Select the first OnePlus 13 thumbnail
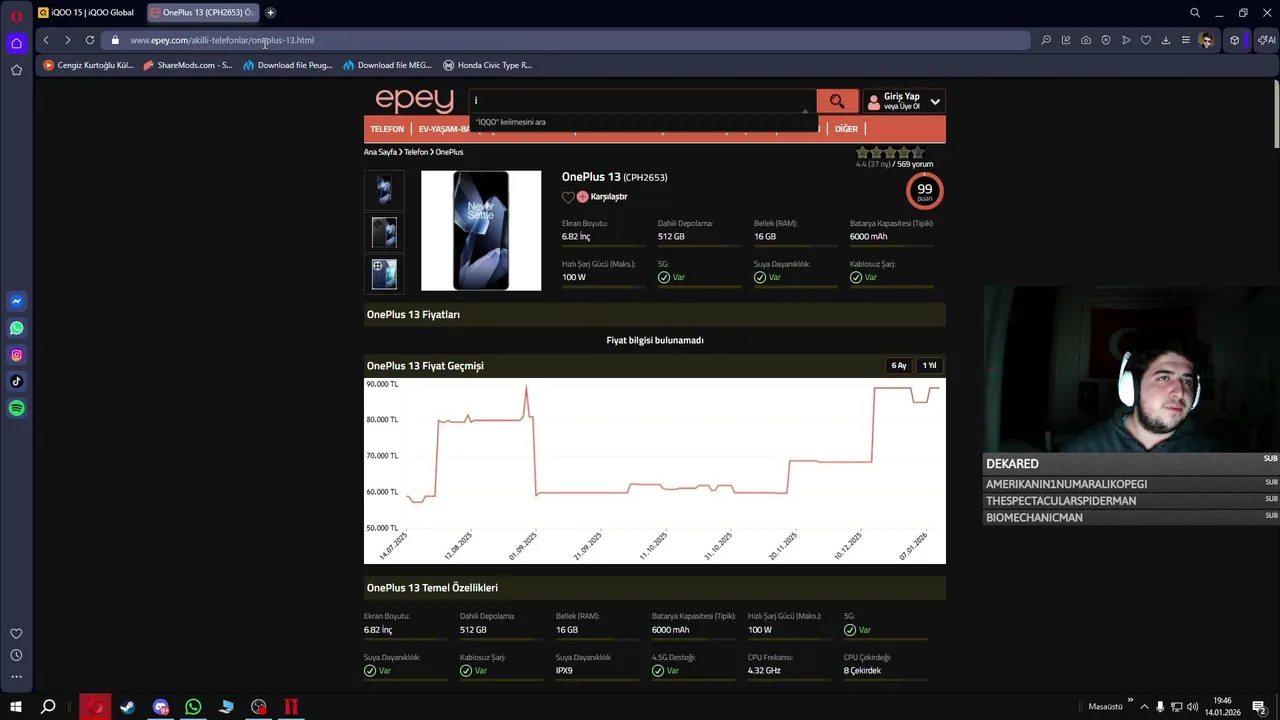 (384, 190)
